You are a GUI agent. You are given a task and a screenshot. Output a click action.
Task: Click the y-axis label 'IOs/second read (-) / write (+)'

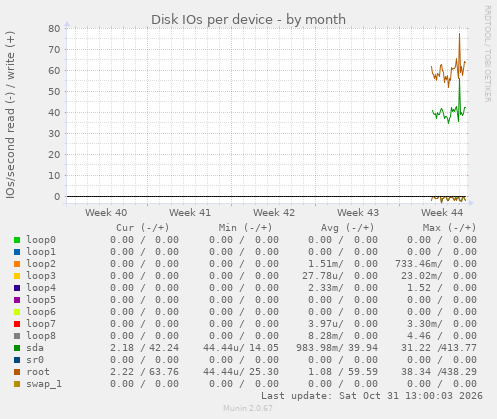pos(10,115)
